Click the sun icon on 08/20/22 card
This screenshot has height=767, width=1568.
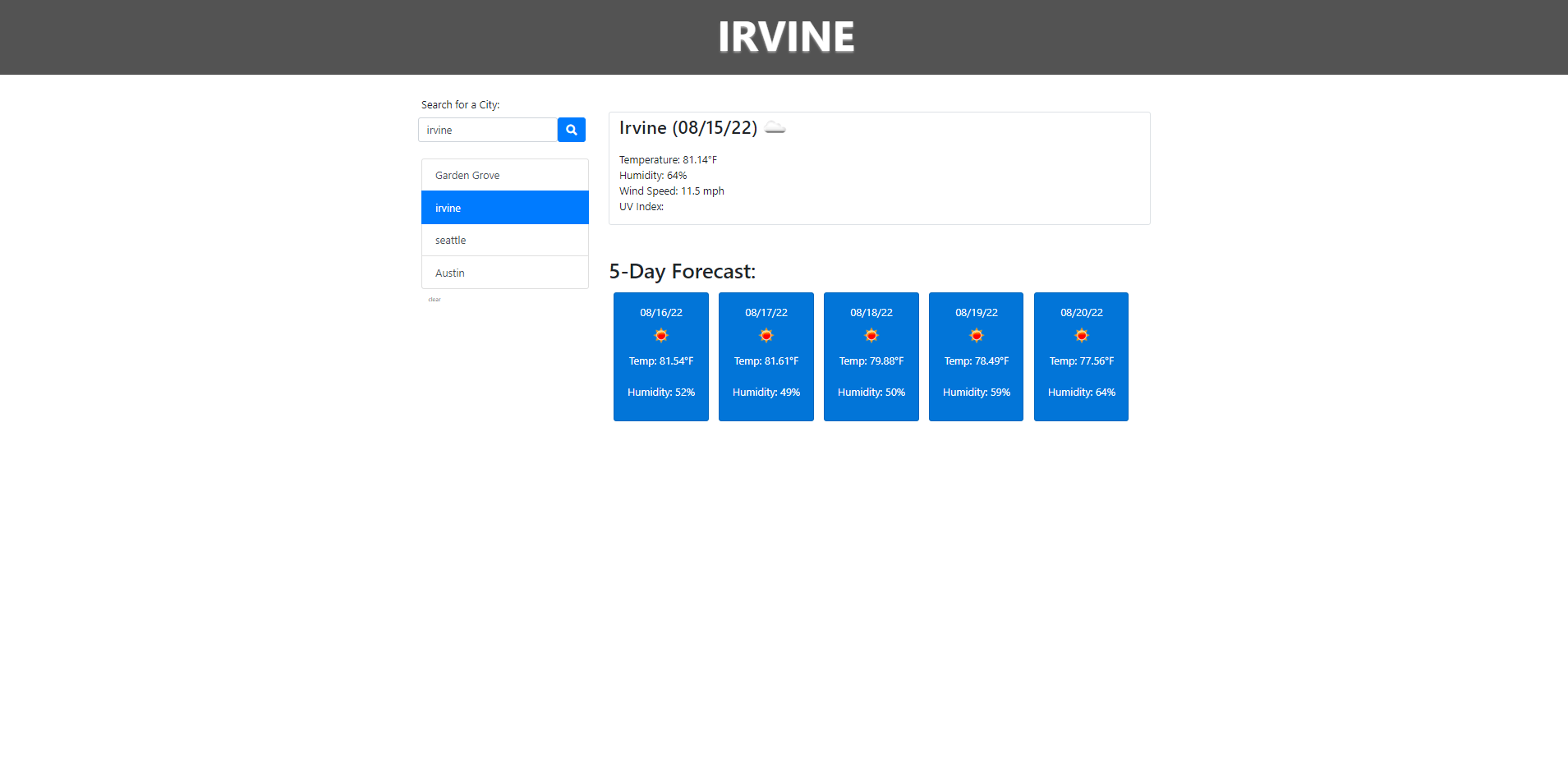pyautogui.click(x=1081, y=335)
